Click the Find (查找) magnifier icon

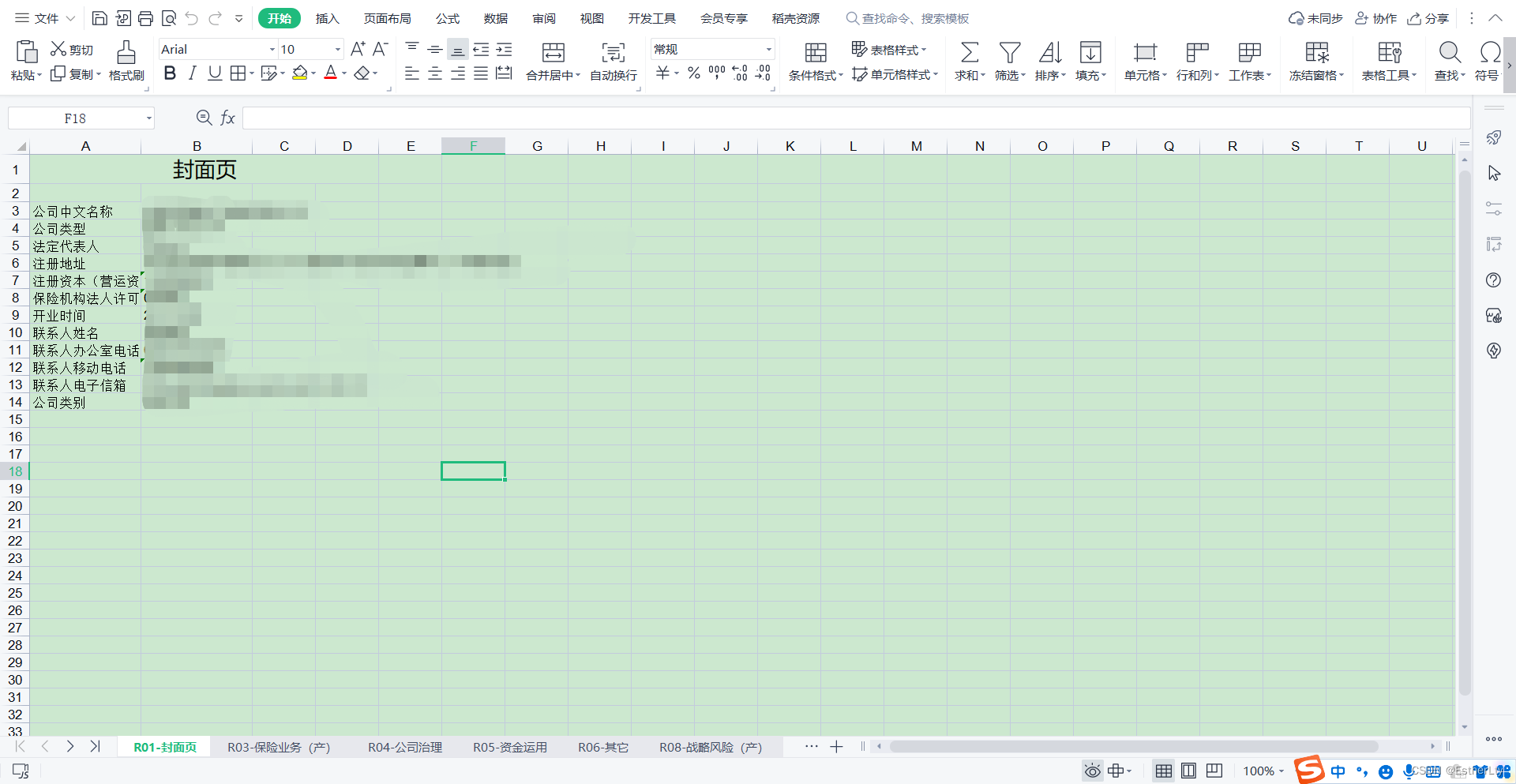(x=1450, y=53)
